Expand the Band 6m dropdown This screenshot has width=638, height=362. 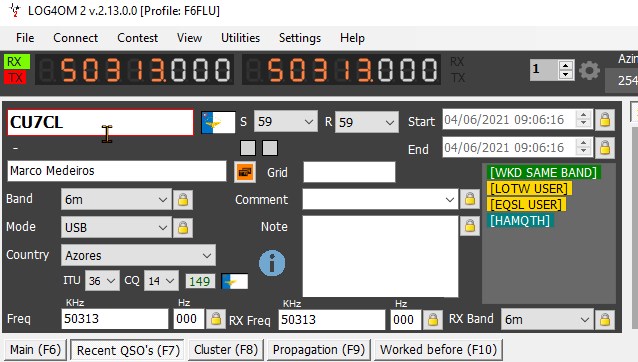(x=116, y=199)
